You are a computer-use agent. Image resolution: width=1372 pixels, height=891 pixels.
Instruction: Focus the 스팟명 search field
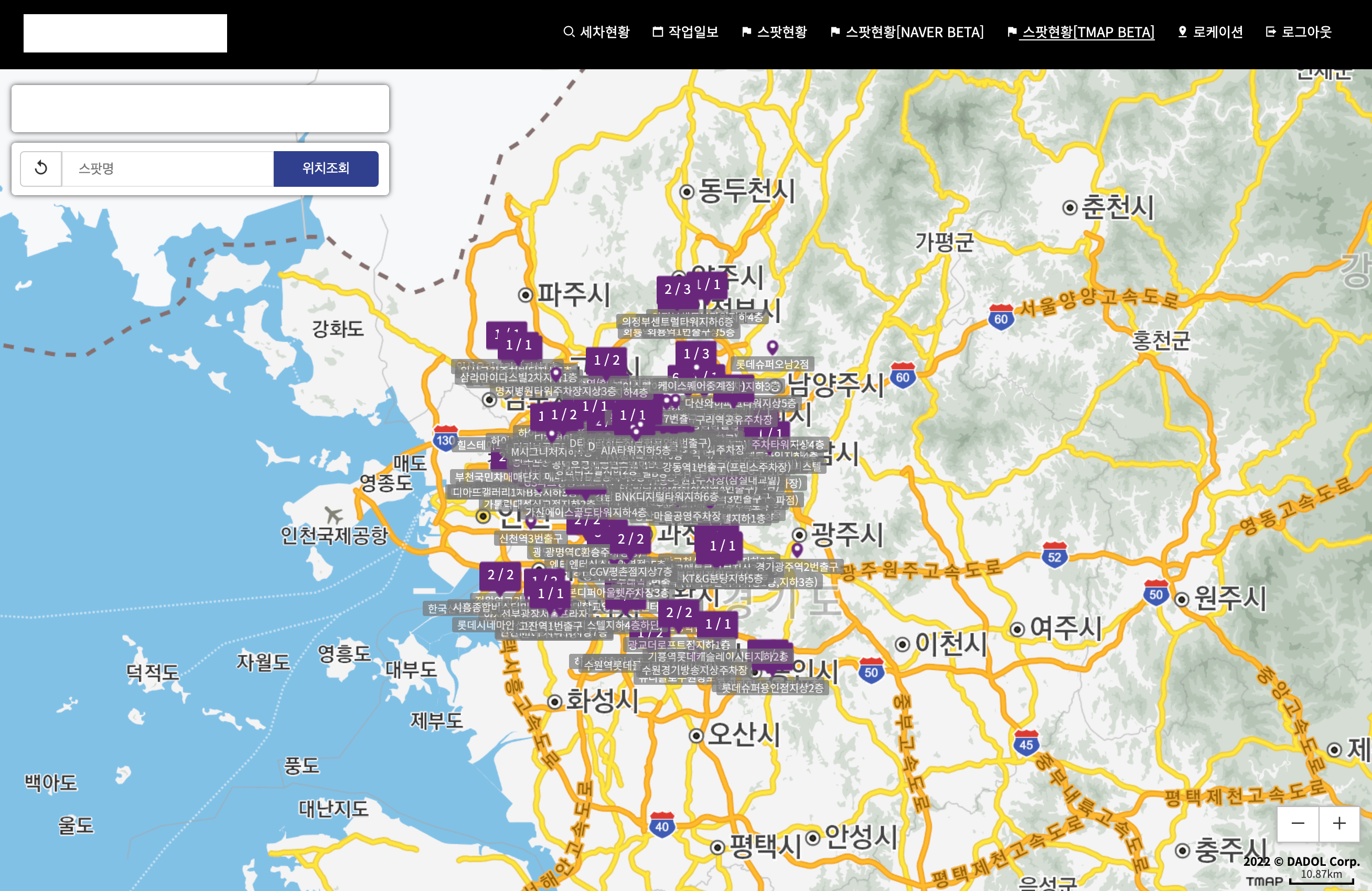[167, 168]
